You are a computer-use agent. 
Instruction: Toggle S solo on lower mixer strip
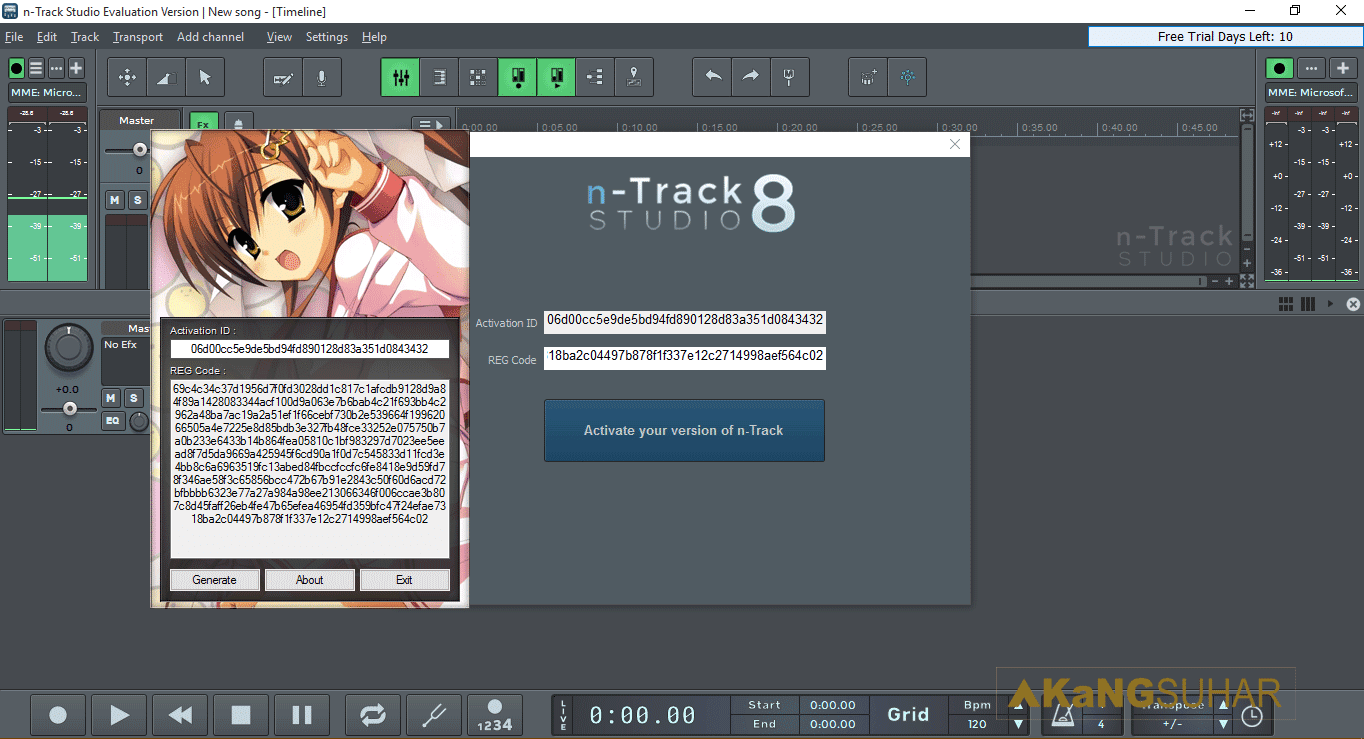click(133, 398)
